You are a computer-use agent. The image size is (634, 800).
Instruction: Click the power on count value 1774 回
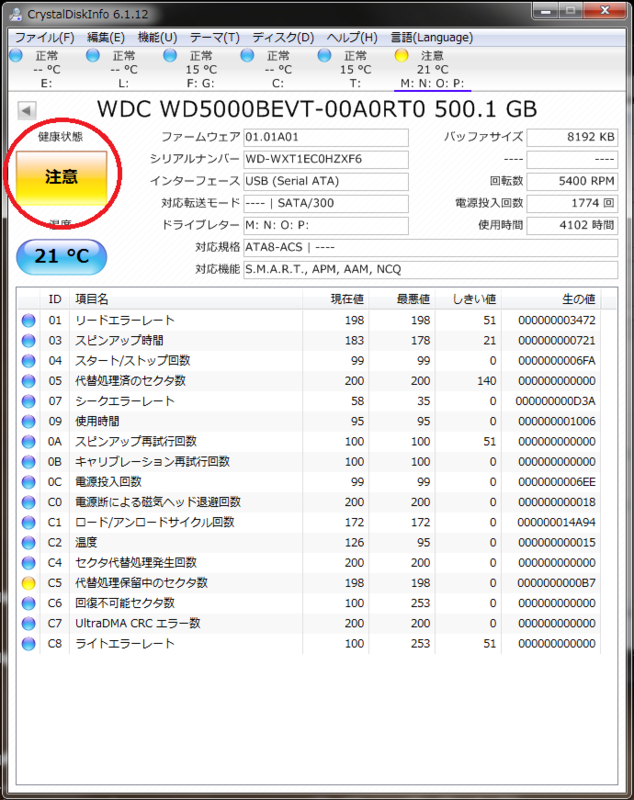572,203
